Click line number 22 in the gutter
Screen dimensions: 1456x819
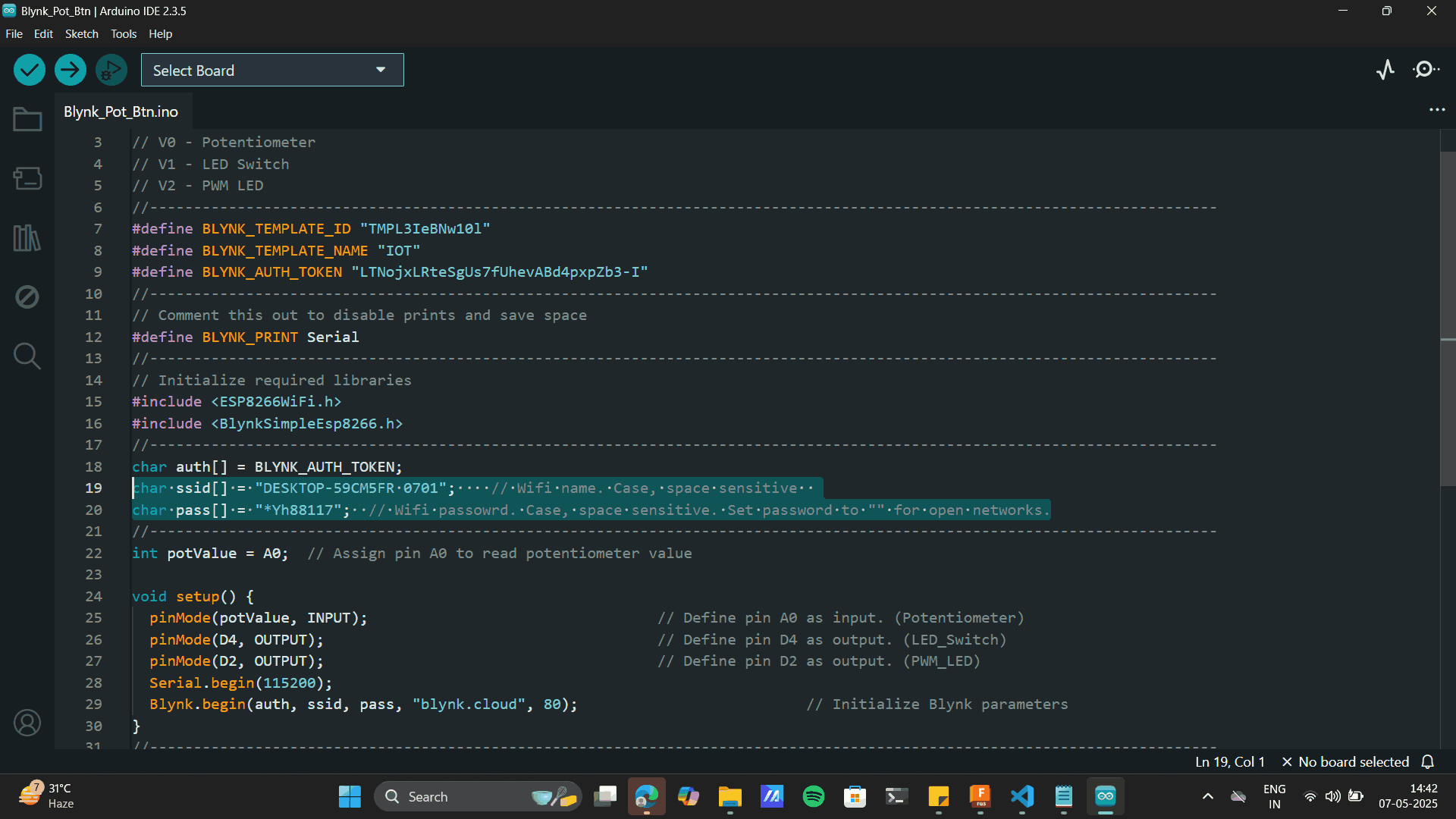93,554
